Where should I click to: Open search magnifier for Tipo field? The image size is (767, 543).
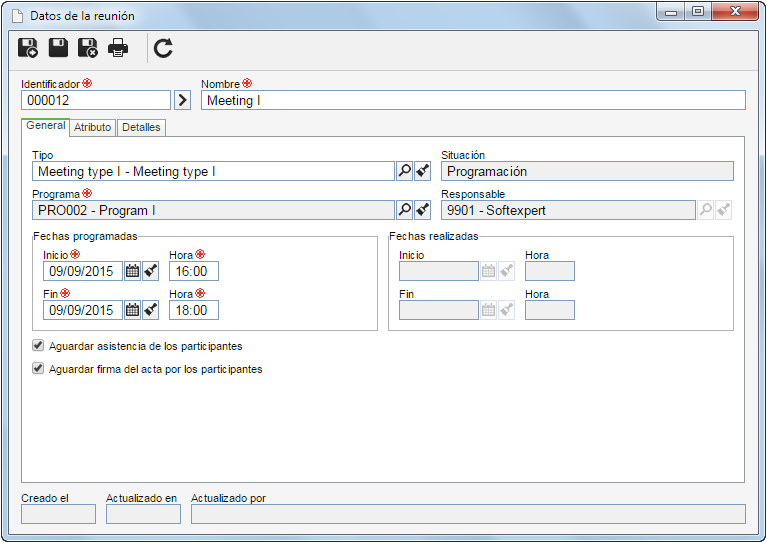point(405,171)
